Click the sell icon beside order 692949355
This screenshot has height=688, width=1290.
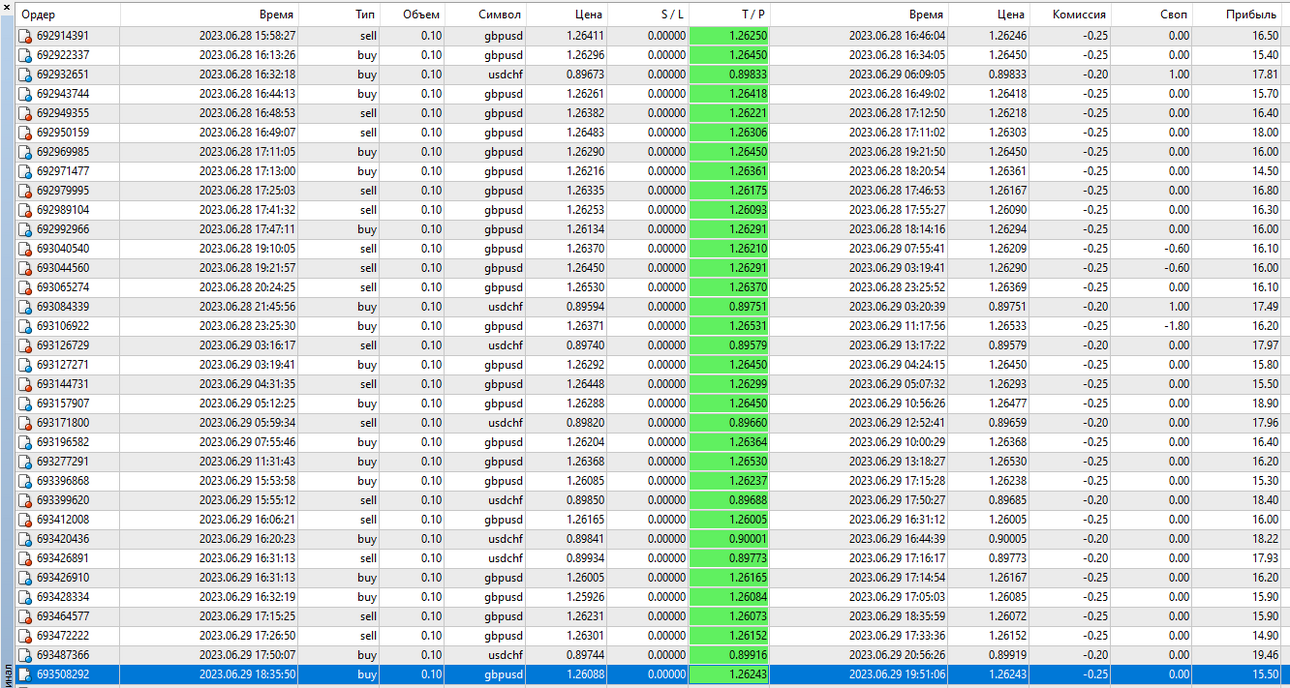(25, 113)
